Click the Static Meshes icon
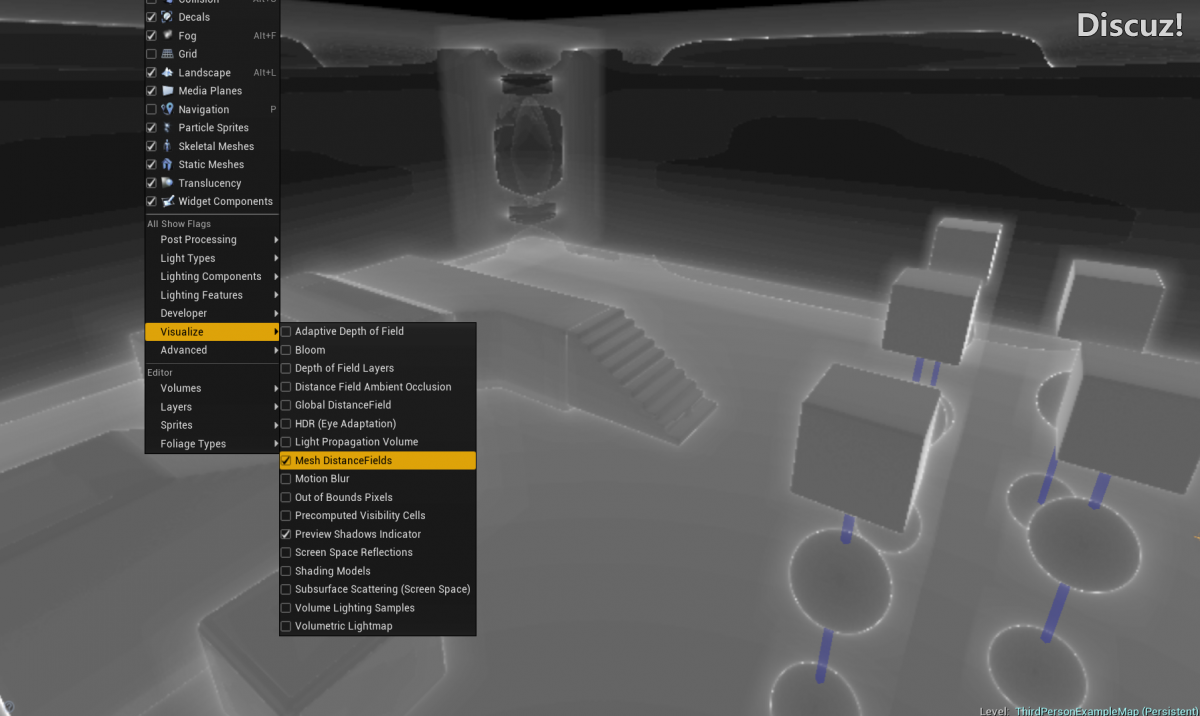This screenshot has height=716, width=1200. point(168,164)
